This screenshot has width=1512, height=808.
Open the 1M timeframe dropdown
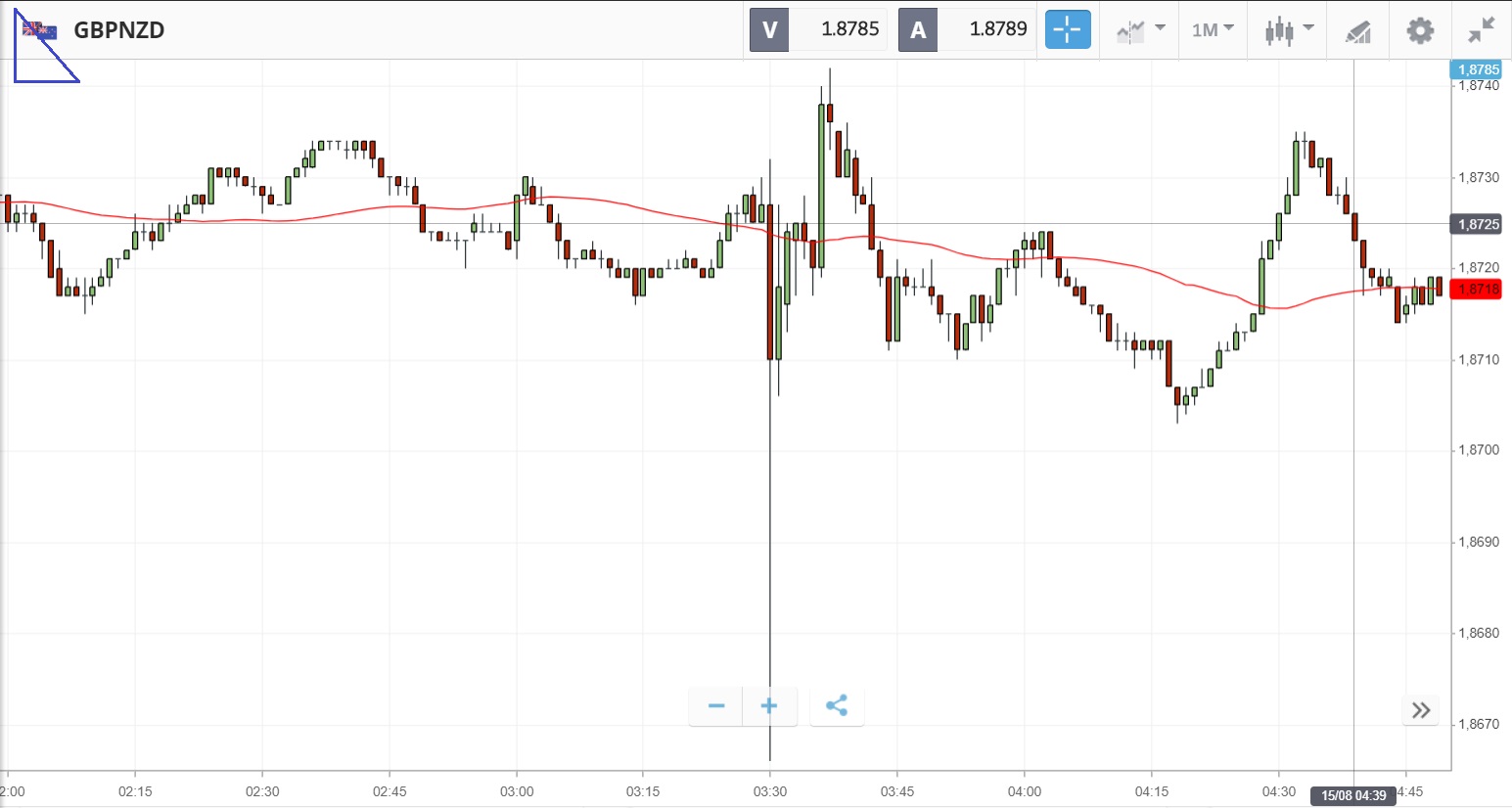[x=1213, y=30]
